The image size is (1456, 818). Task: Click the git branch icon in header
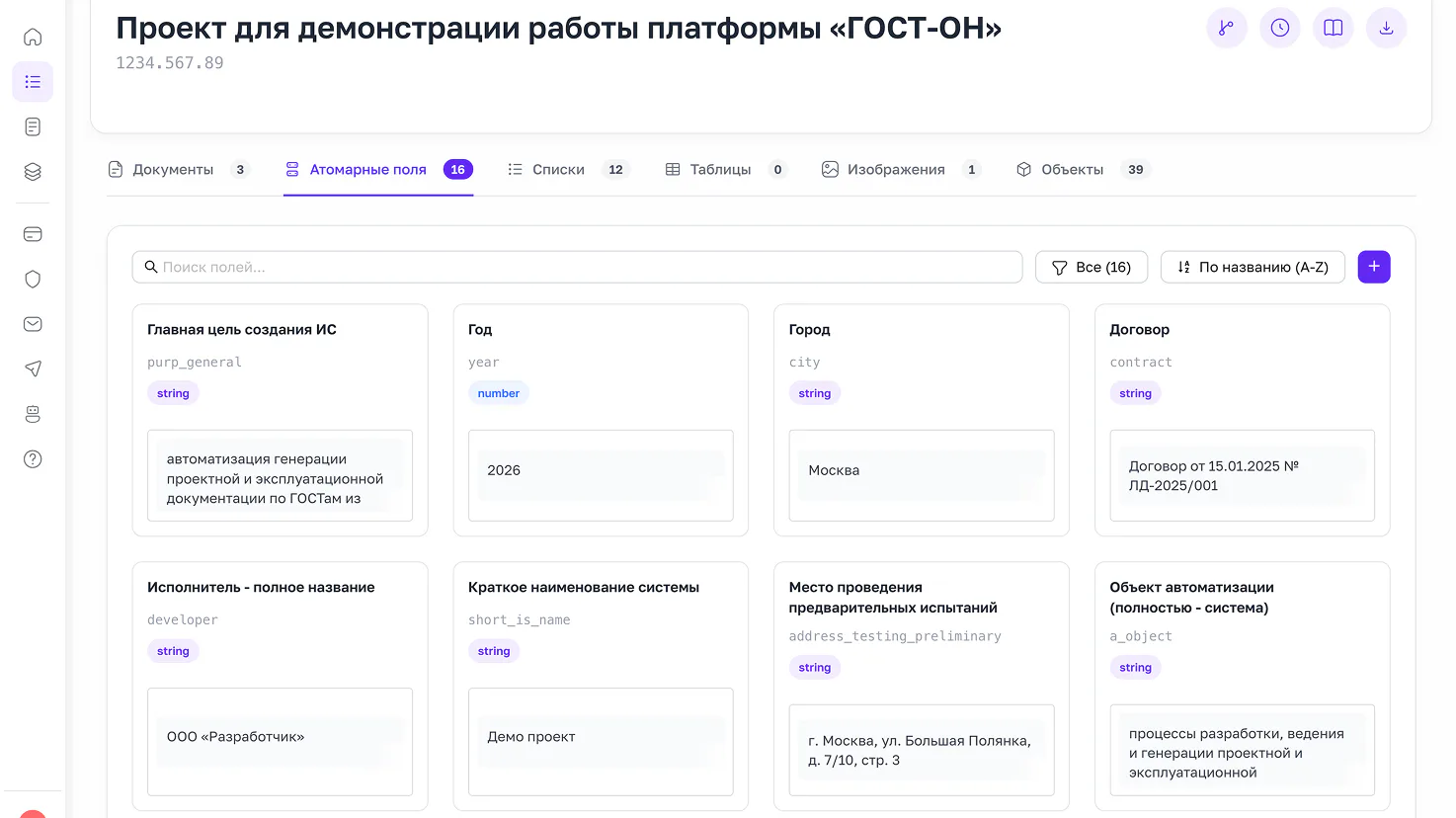tap(1226, 28)
